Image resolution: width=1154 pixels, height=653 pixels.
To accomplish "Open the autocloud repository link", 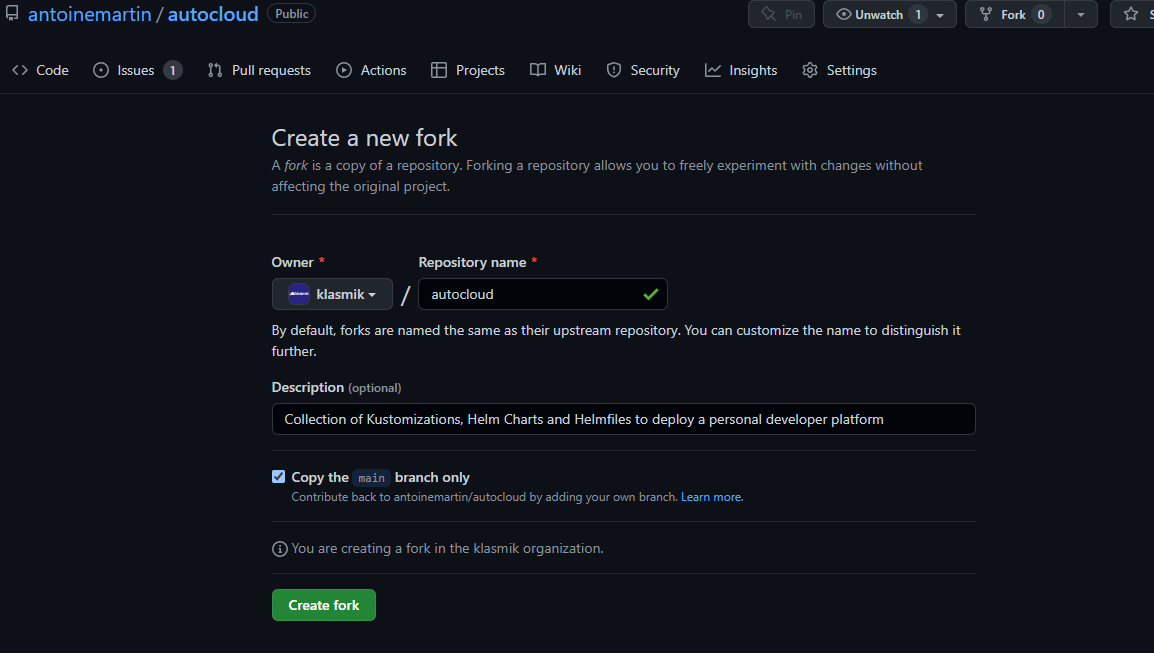I will (213, 14).
